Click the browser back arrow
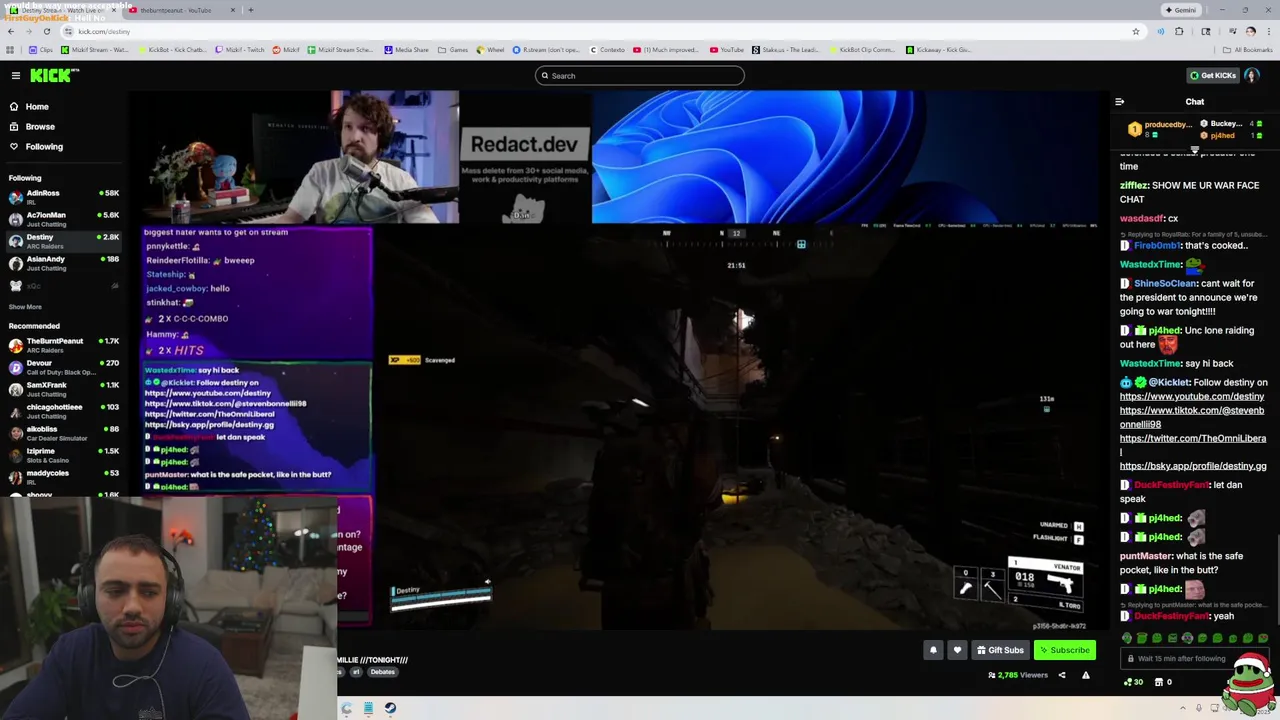 click(x=10, y=31)
